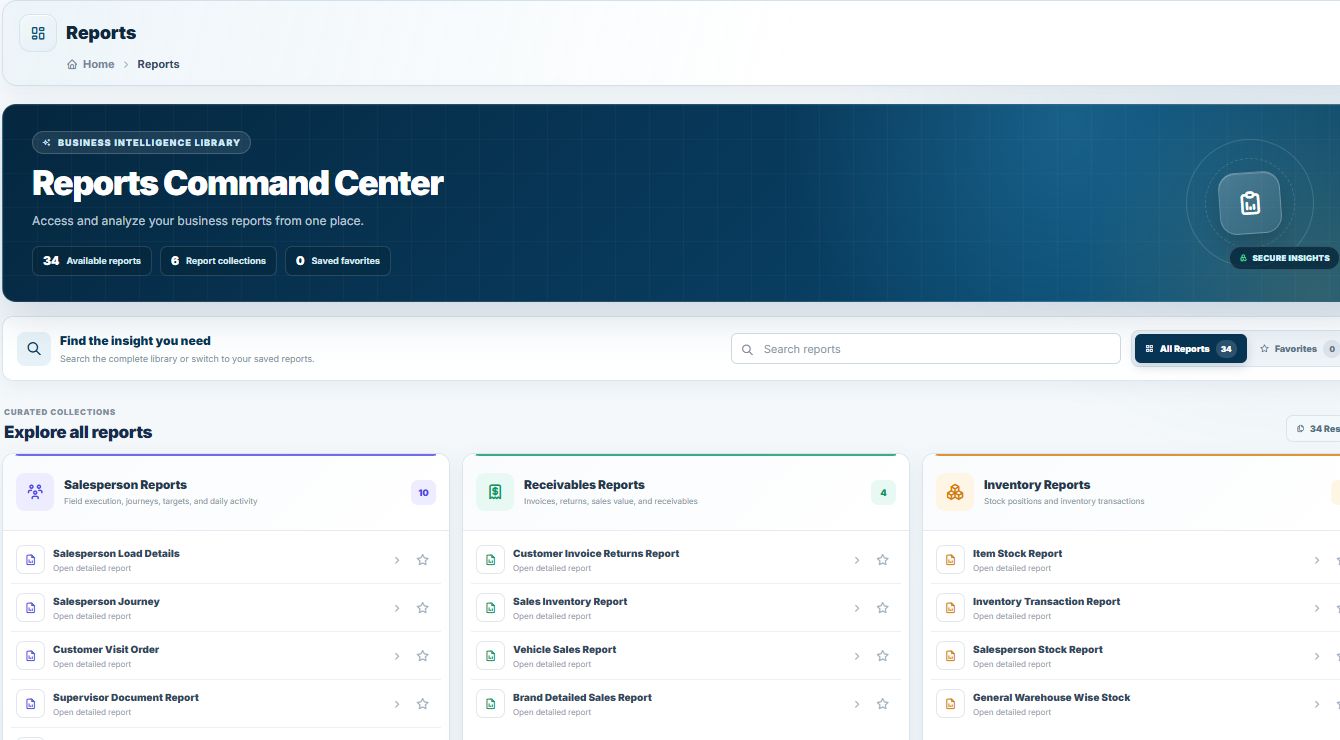Click the Inventory Reports collection icon
Viewport: 1340px width, 740px height.
point(955,492)
